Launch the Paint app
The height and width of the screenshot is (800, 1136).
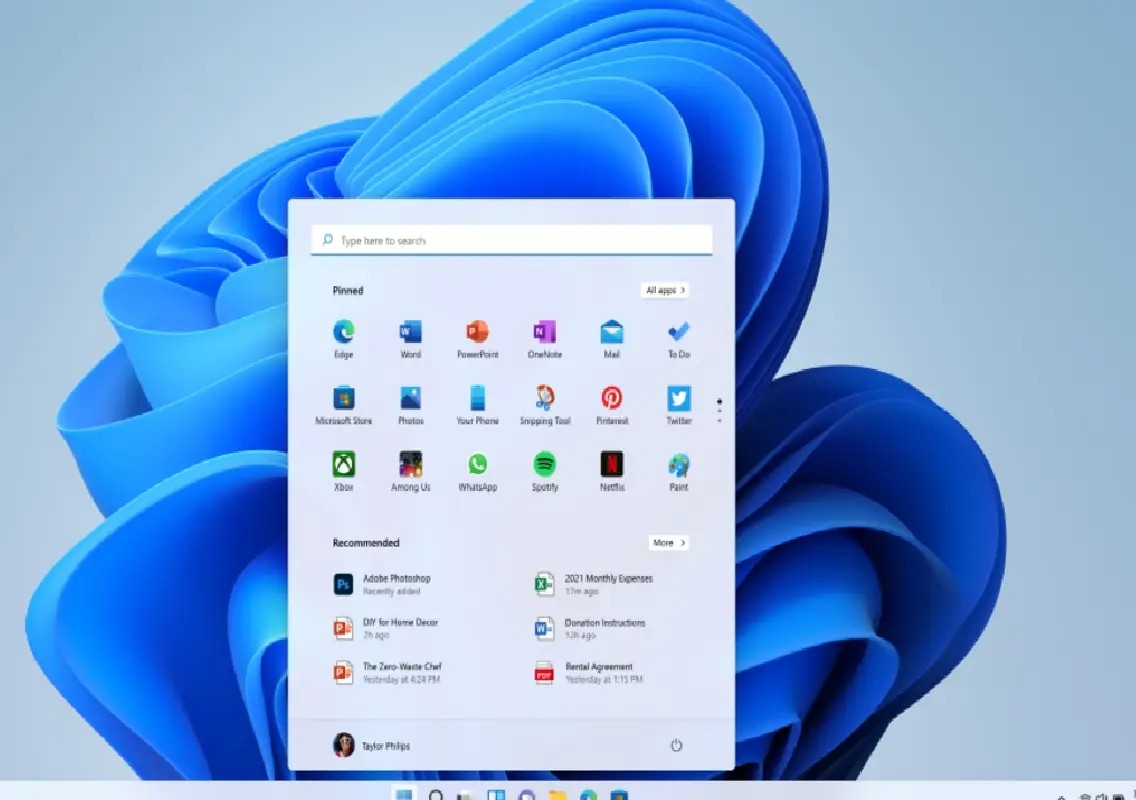coord(679,471)
